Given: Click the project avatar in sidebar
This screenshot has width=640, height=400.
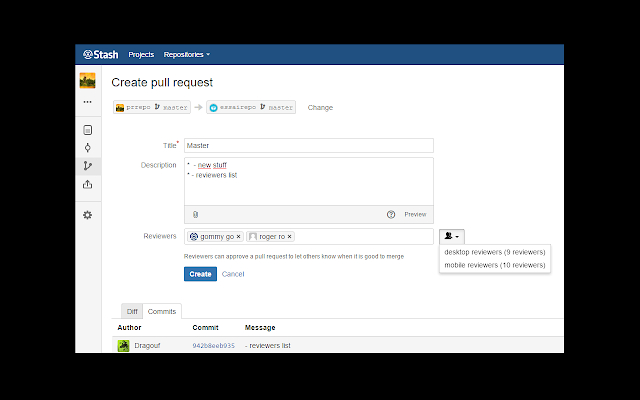Looking at the screenshot, I should pos(87,81).
